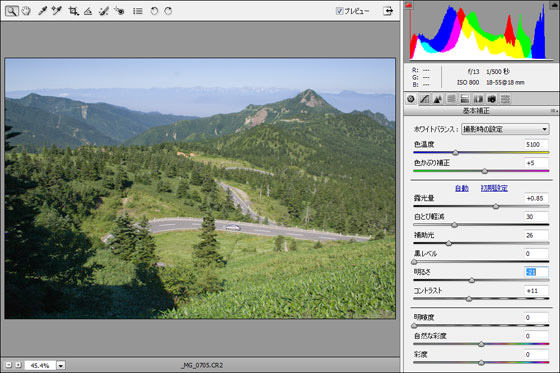Select the Straighten tool
Image resolution: width=560 pixels, height=373 pixels.
(x=88, y=11)
